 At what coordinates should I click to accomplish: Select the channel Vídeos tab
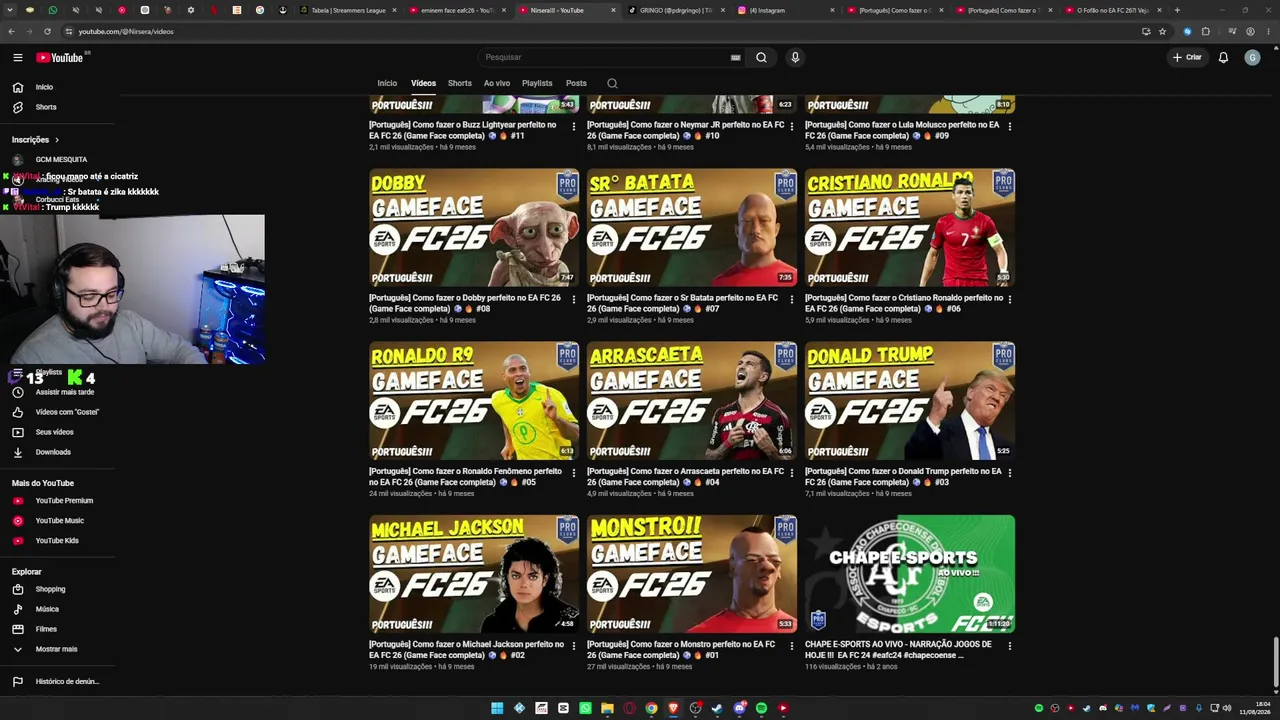pyautogui.click(x=423, y=83)
